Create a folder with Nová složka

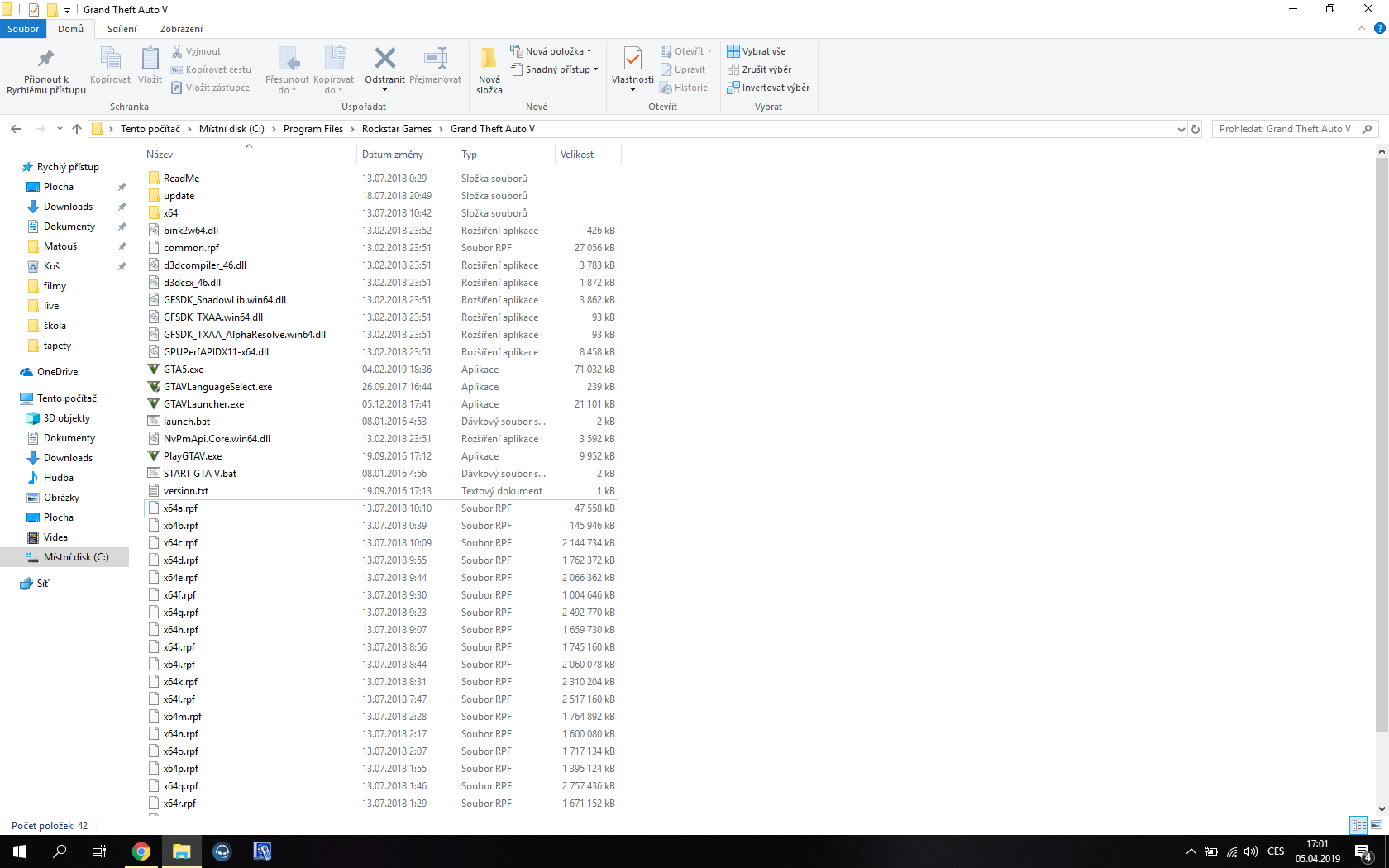(x=489, y=70)
